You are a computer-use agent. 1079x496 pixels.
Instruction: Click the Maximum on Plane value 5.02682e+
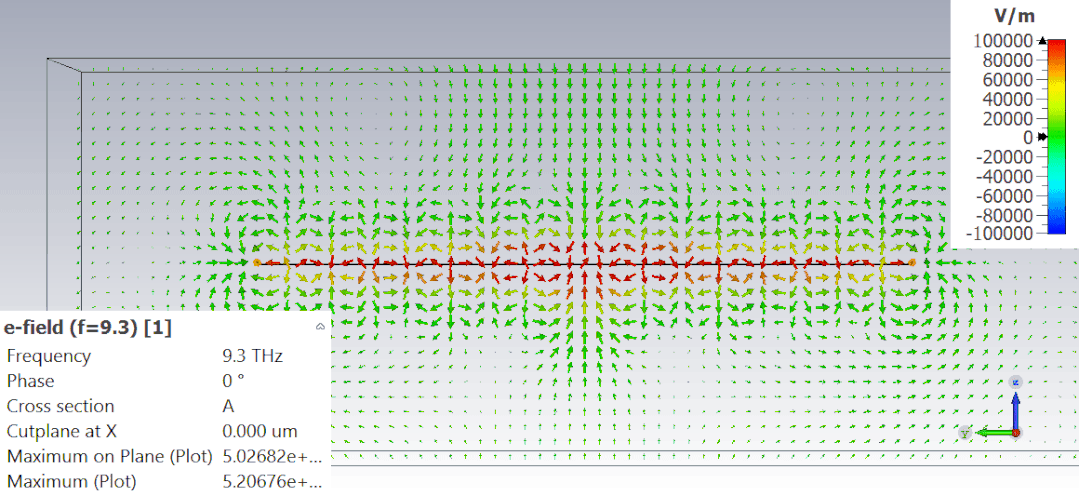click(x=273, y=457)
